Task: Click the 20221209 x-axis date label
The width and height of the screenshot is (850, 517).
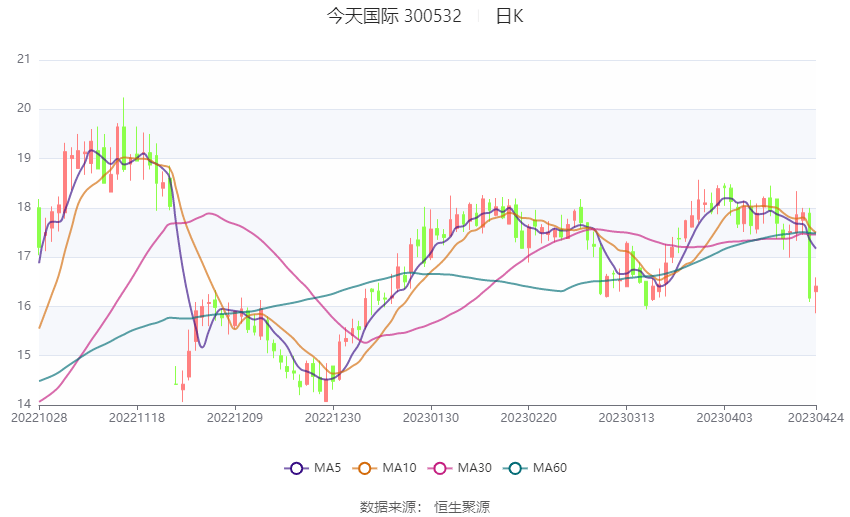Action: (235, 418)
